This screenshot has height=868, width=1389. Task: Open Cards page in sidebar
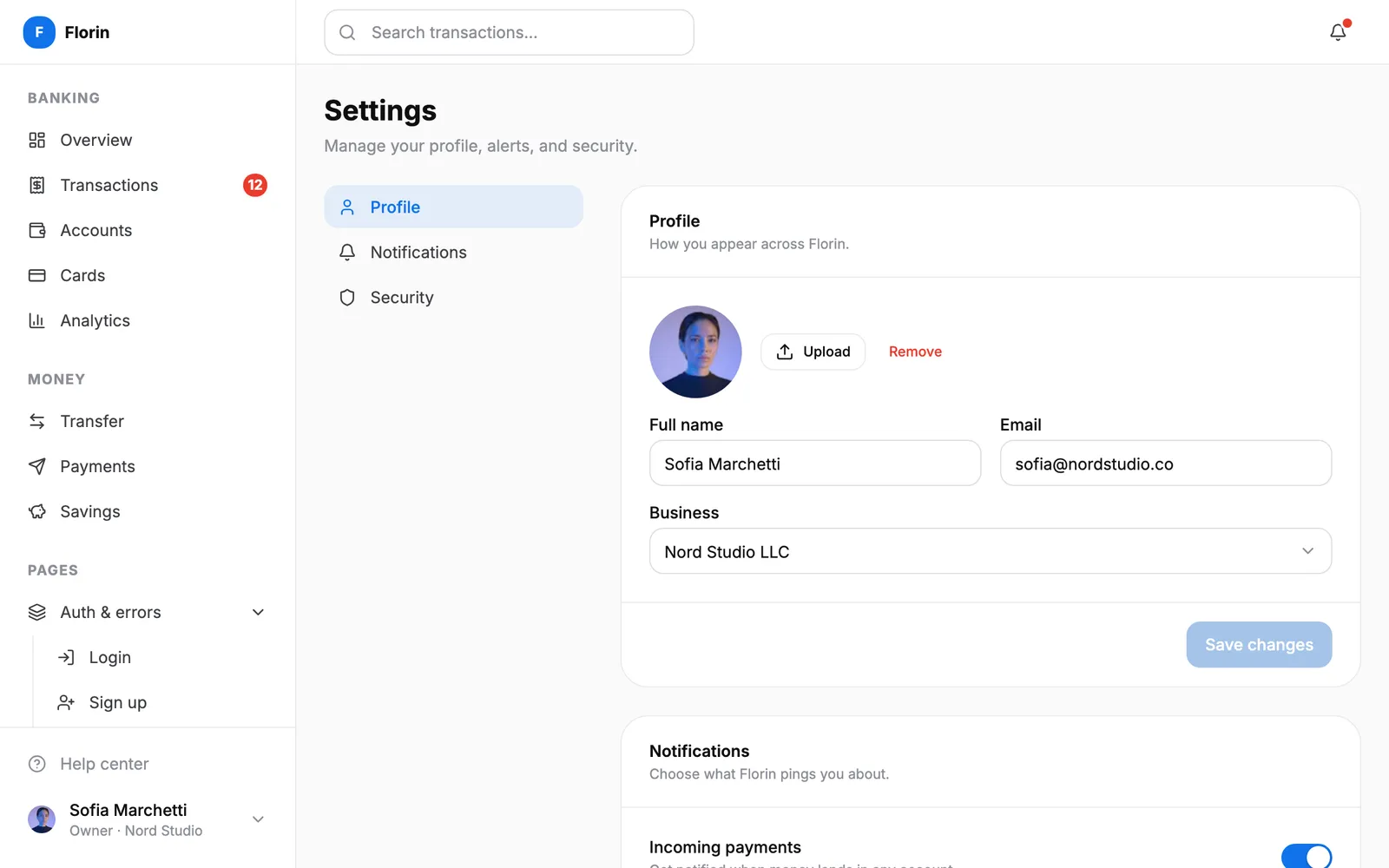(148, 275)
